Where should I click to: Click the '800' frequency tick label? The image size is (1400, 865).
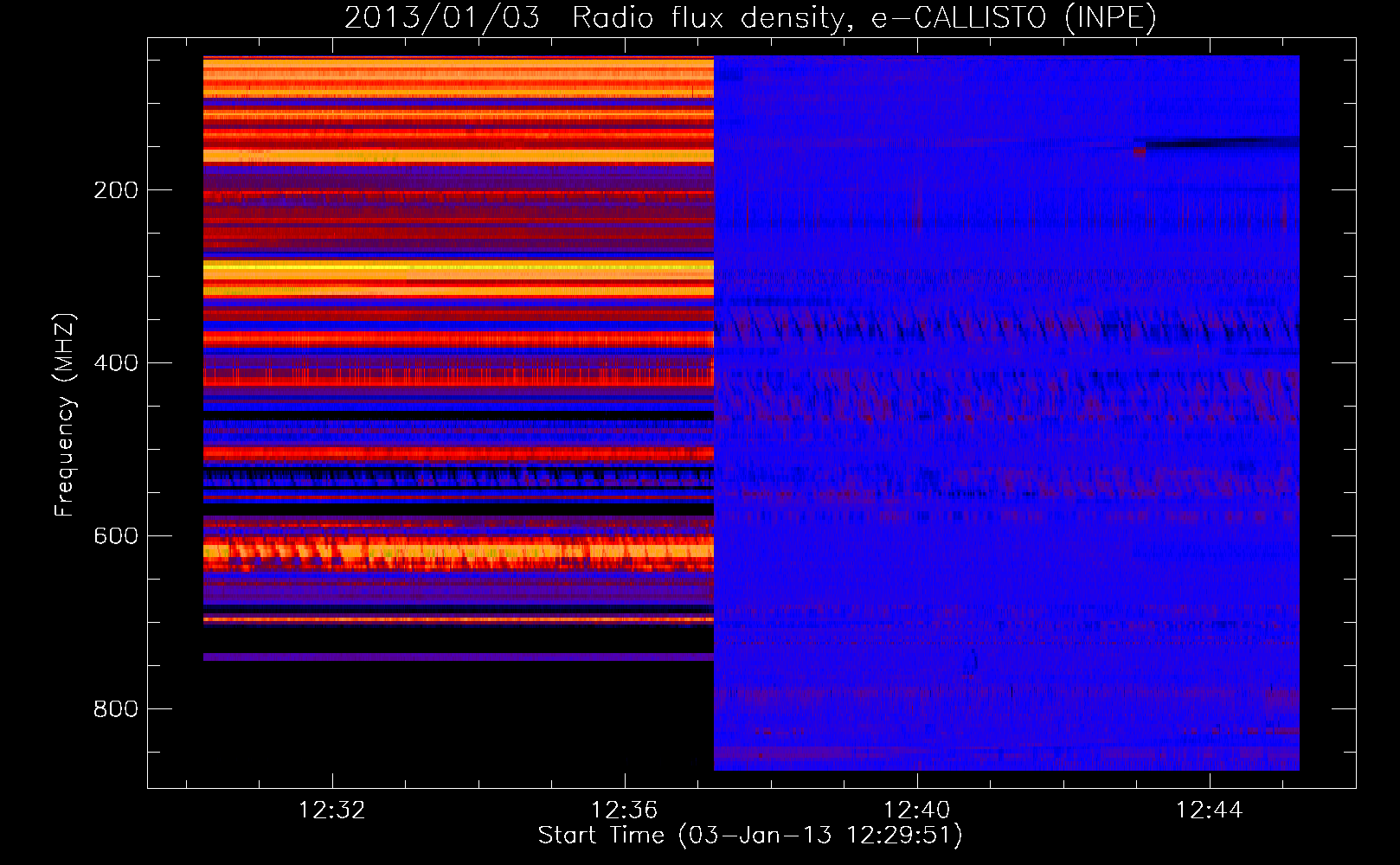point(116,709)
